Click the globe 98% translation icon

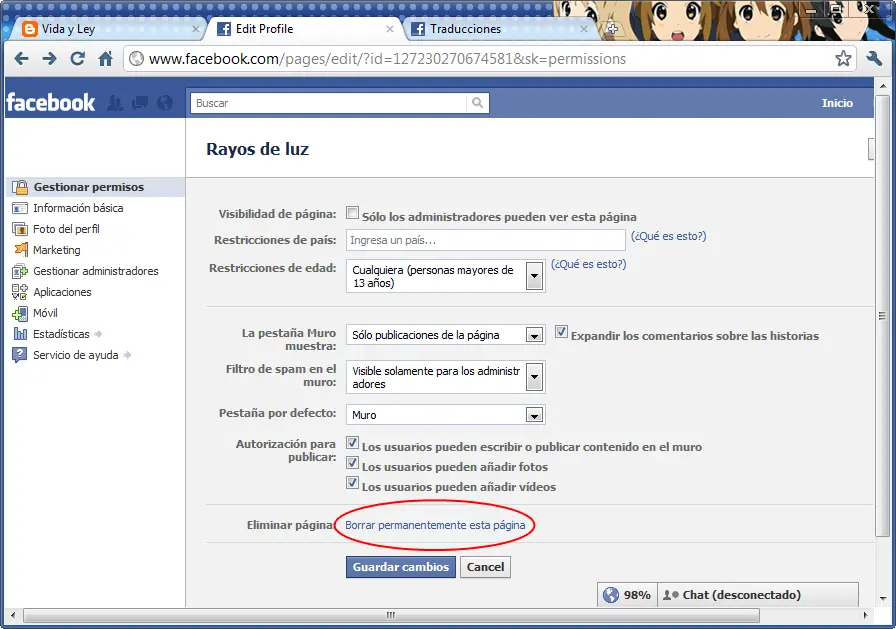[x=611, y=595]
